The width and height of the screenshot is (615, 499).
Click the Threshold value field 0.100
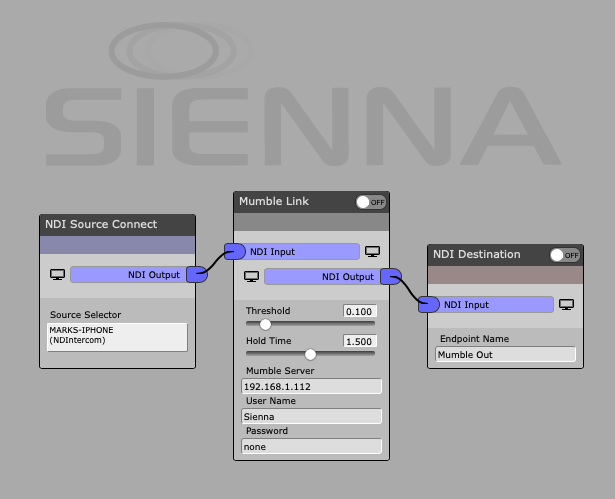360,311
